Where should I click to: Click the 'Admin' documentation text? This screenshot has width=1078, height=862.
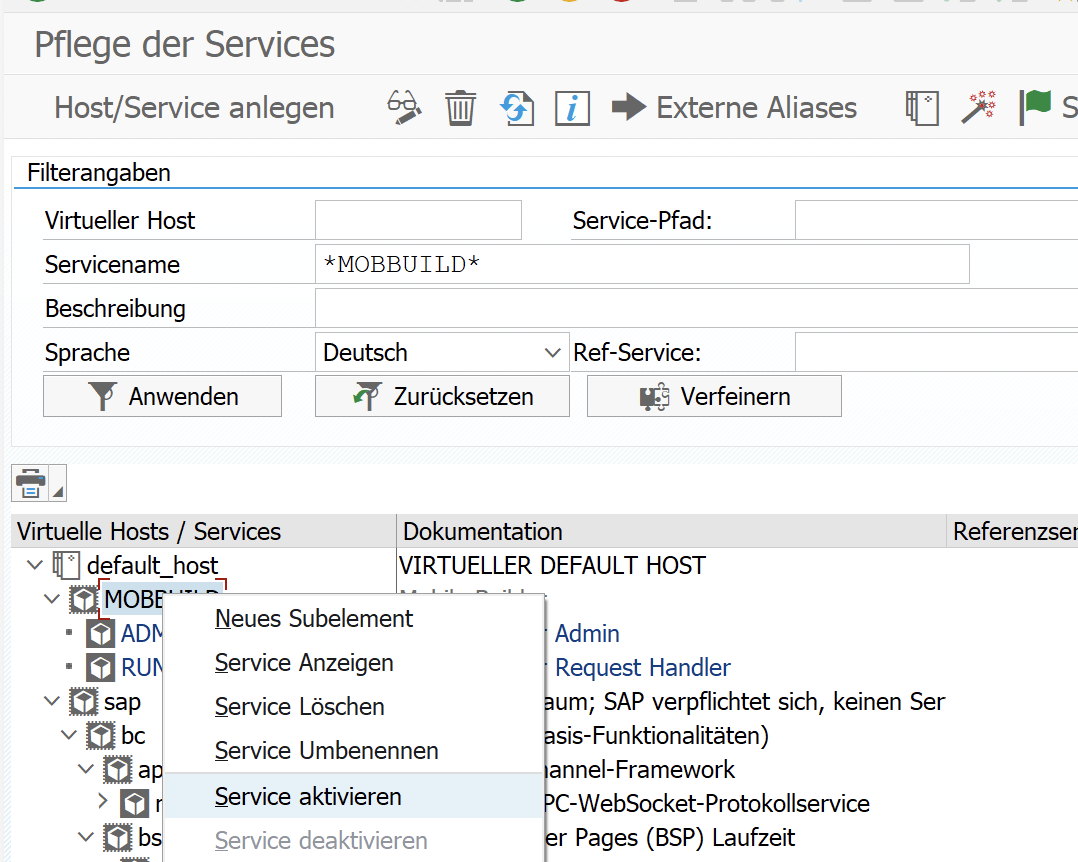coord(586,633)
